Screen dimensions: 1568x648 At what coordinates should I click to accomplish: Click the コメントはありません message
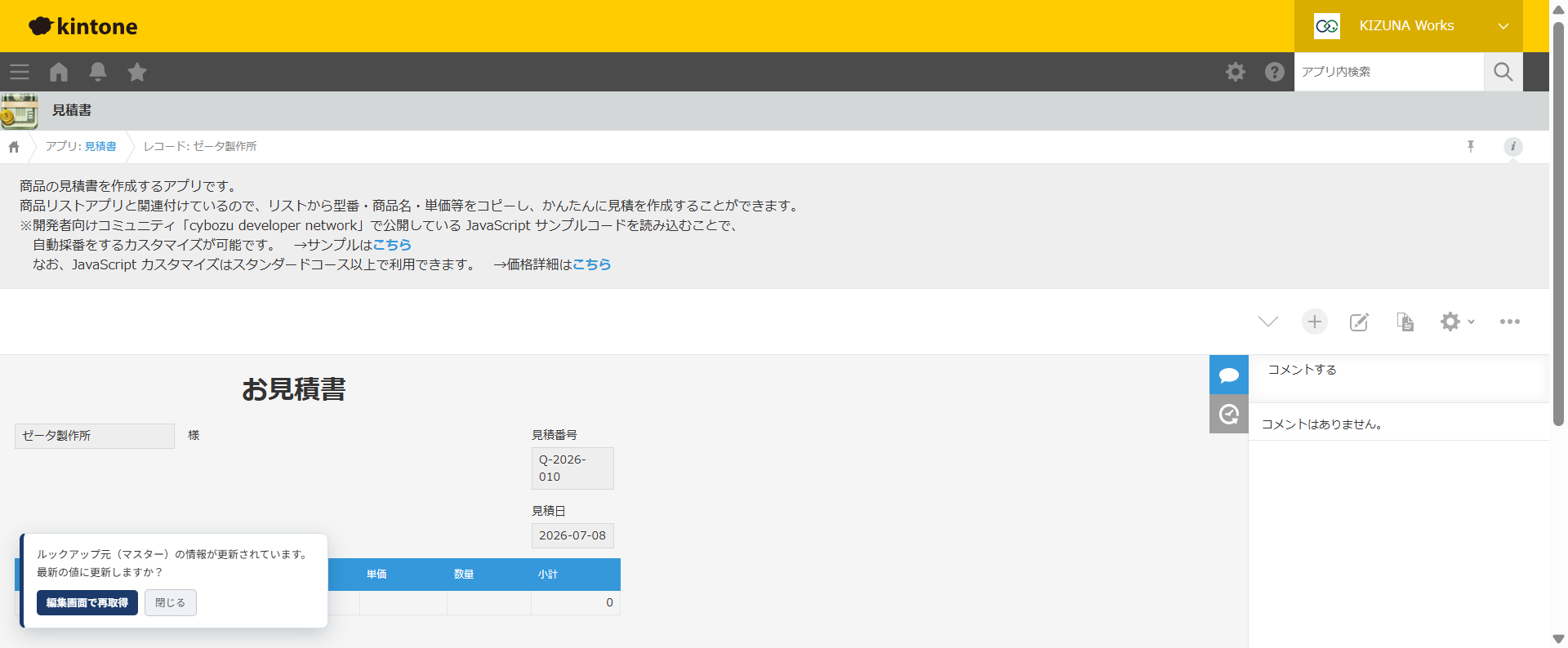coord(1321,424)
